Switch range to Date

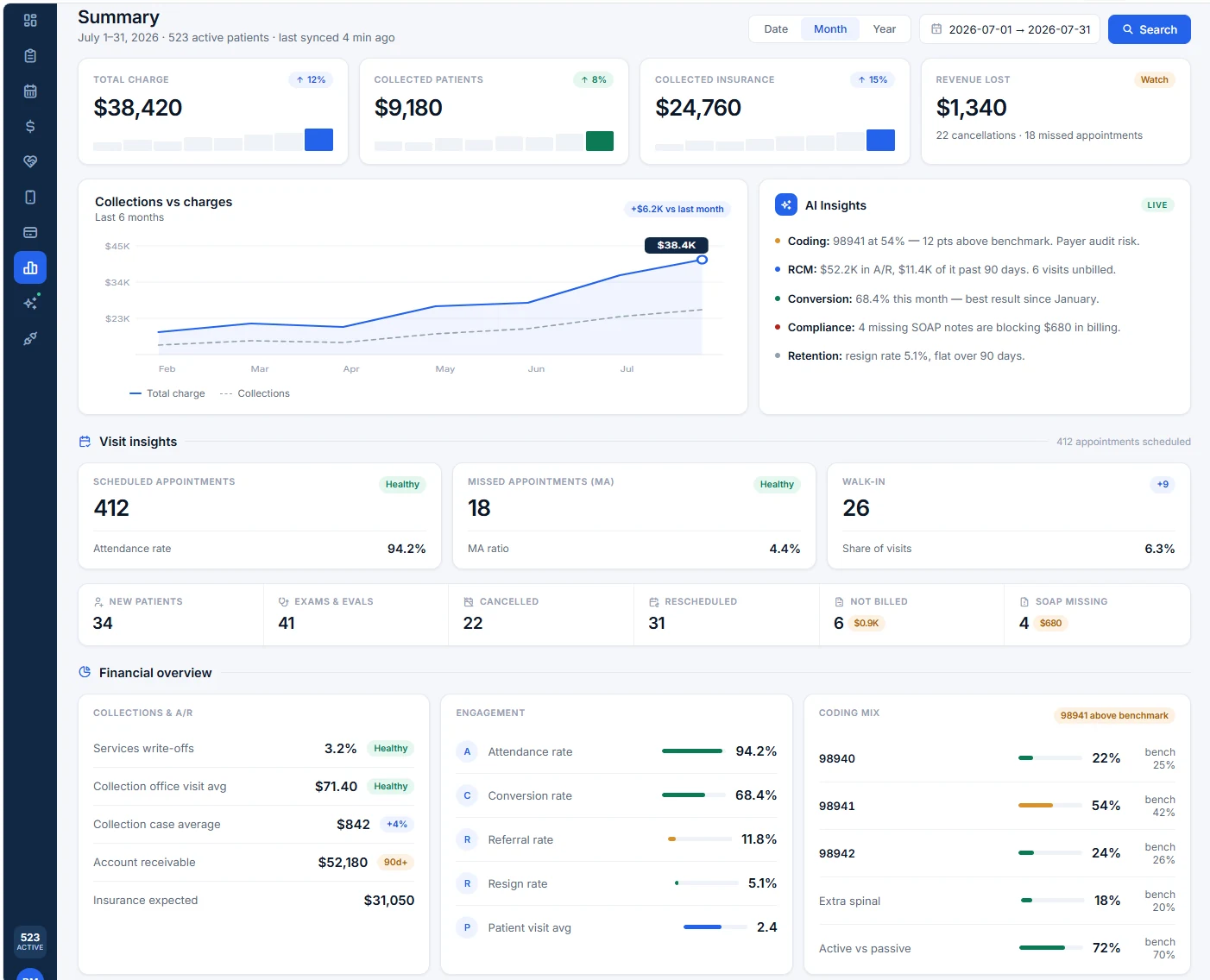click(776, 29)
